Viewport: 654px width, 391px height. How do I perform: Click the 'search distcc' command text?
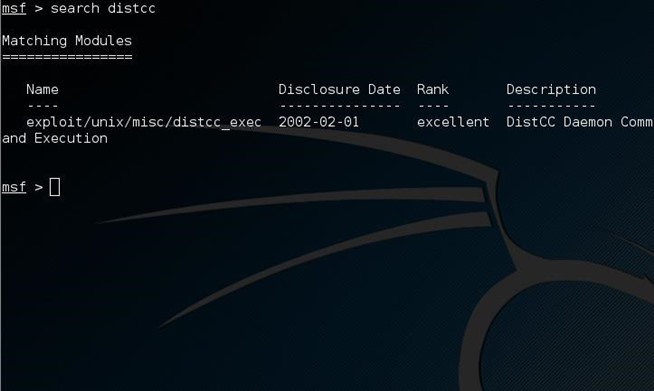(x=103, y=8)
